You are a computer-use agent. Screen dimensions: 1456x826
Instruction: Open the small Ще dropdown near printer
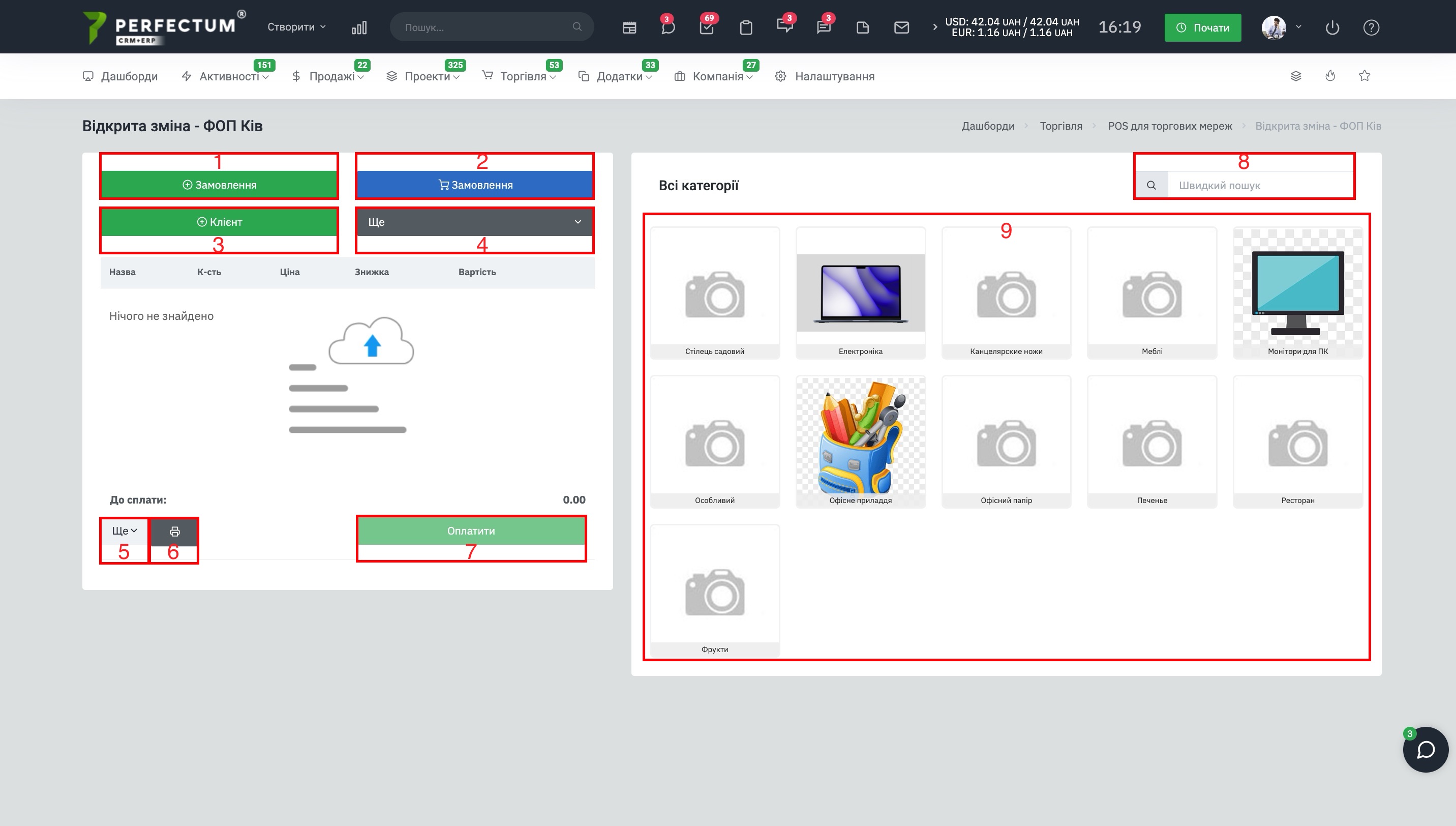124,531
